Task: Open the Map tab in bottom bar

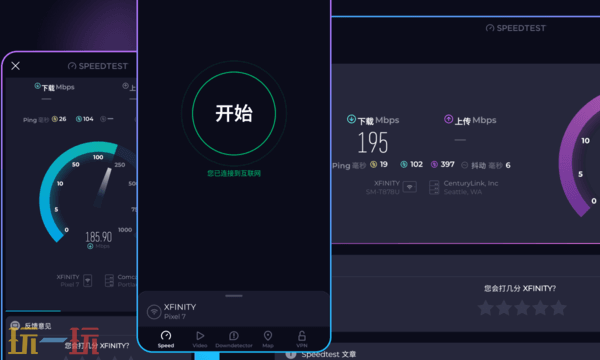Action: pyautogui.click(x=268, y=339)
